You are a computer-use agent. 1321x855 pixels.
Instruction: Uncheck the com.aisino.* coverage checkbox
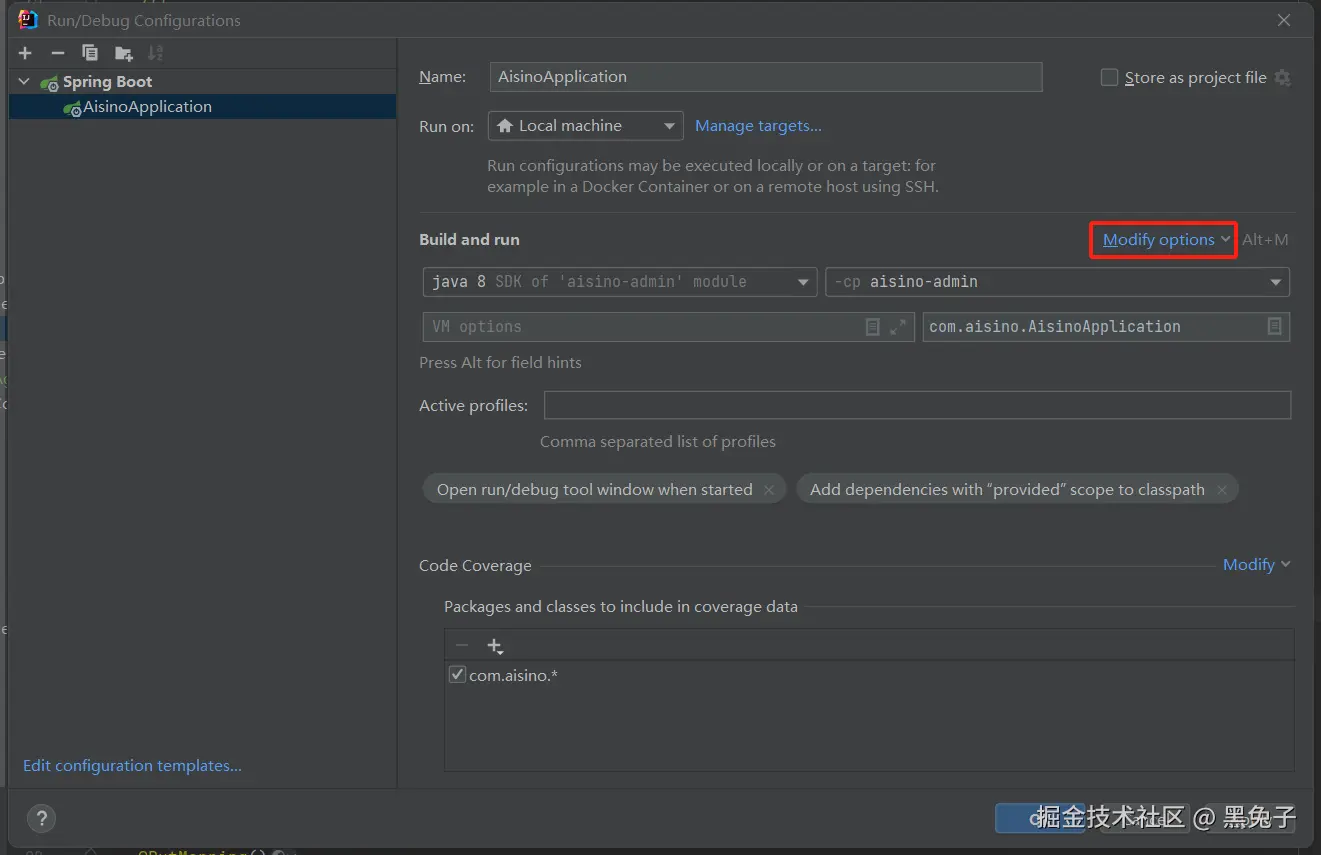[x=457, y=675]
